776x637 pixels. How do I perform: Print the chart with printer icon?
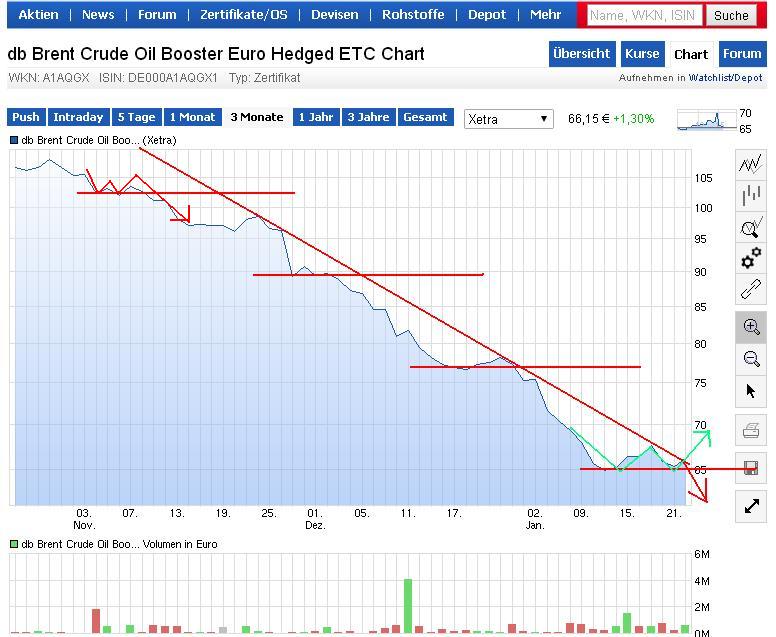750,432
